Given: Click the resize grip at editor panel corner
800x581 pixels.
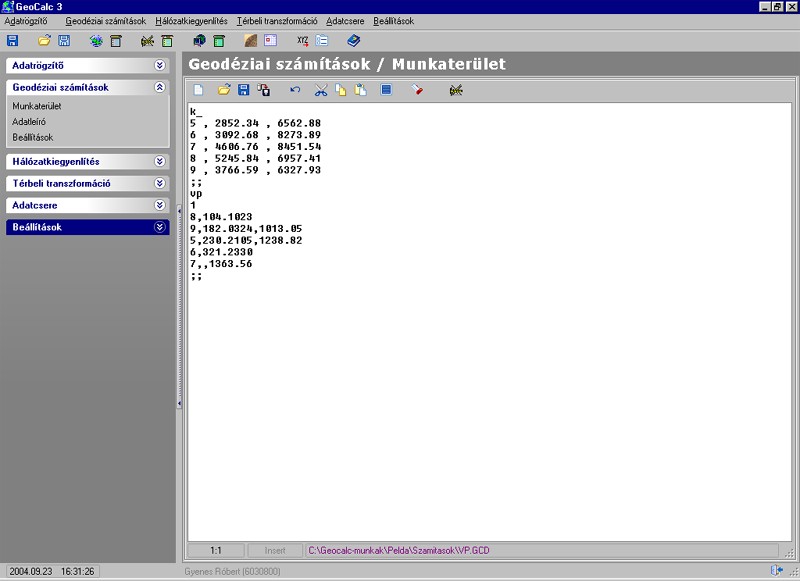Looking at the screenshot, I should pos(789,552).
